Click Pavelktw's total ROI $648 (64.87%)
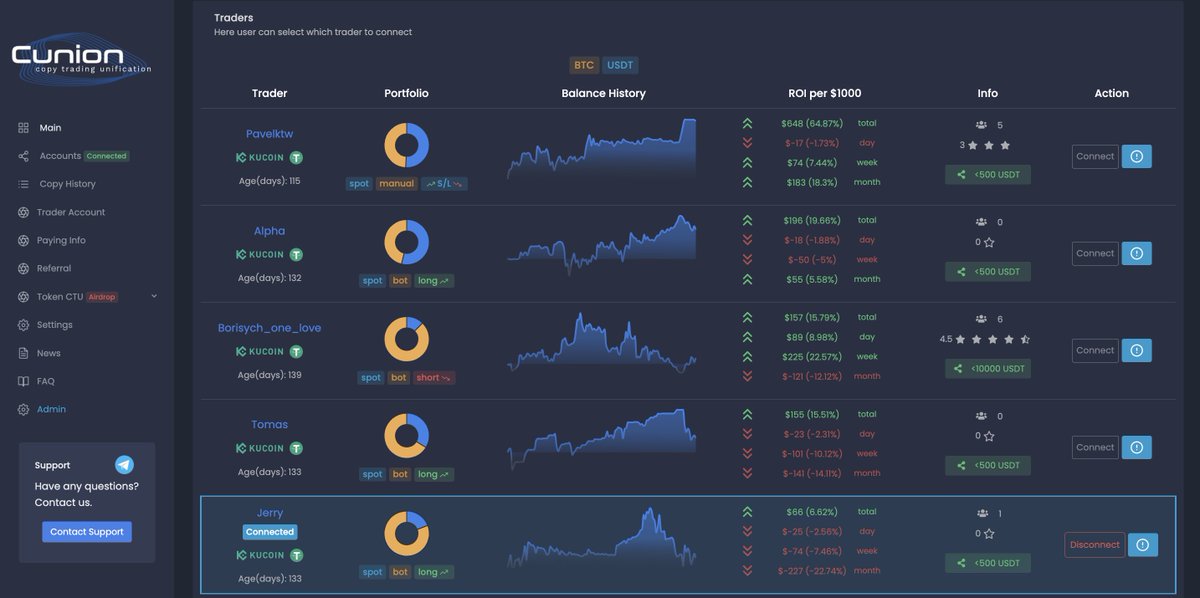Screen dimensions: 1200x598 [x=812, y=123]
